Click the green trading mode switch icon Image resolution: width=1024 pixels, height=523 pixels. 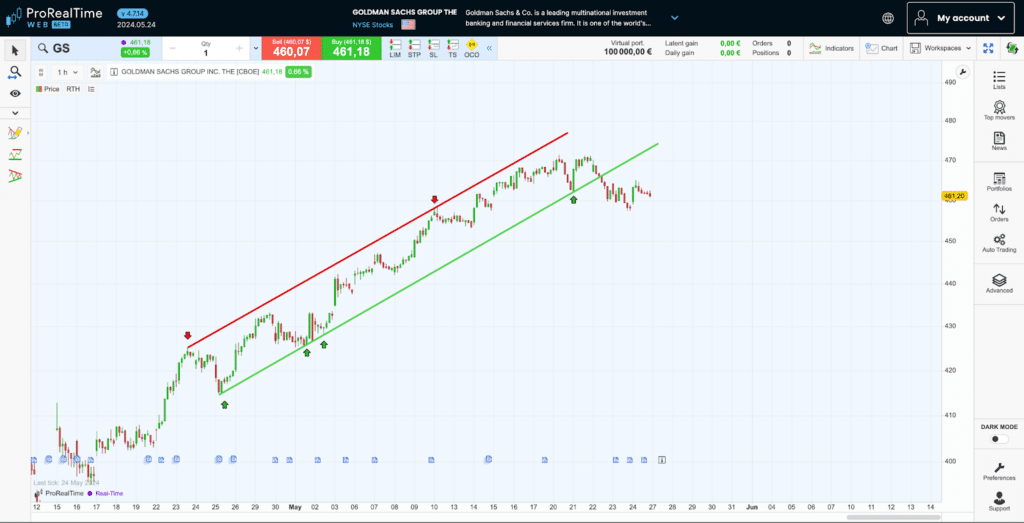tap(1012, 48)
